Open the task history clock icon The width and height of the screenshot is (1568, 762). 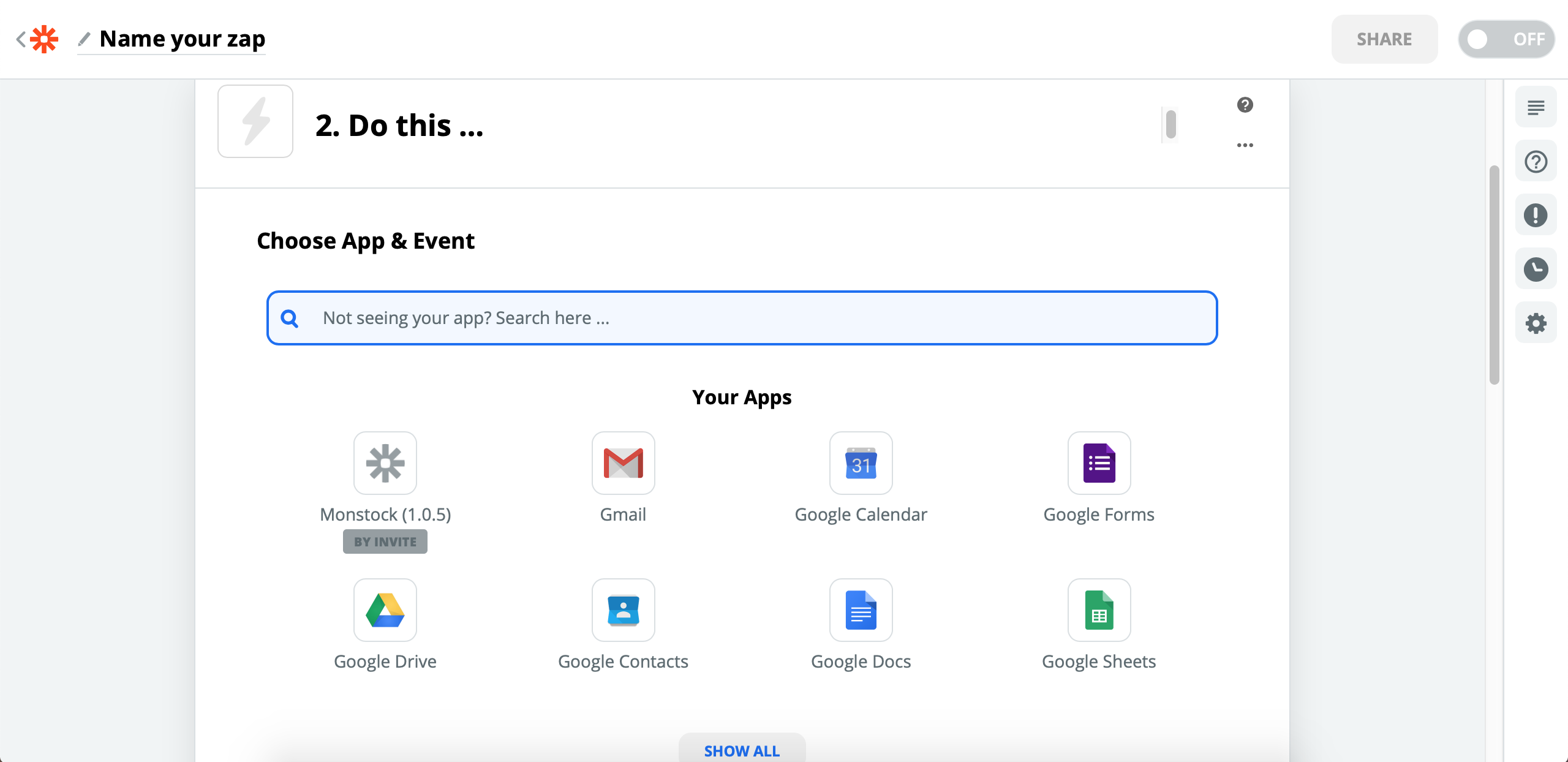pos(1536,269)
